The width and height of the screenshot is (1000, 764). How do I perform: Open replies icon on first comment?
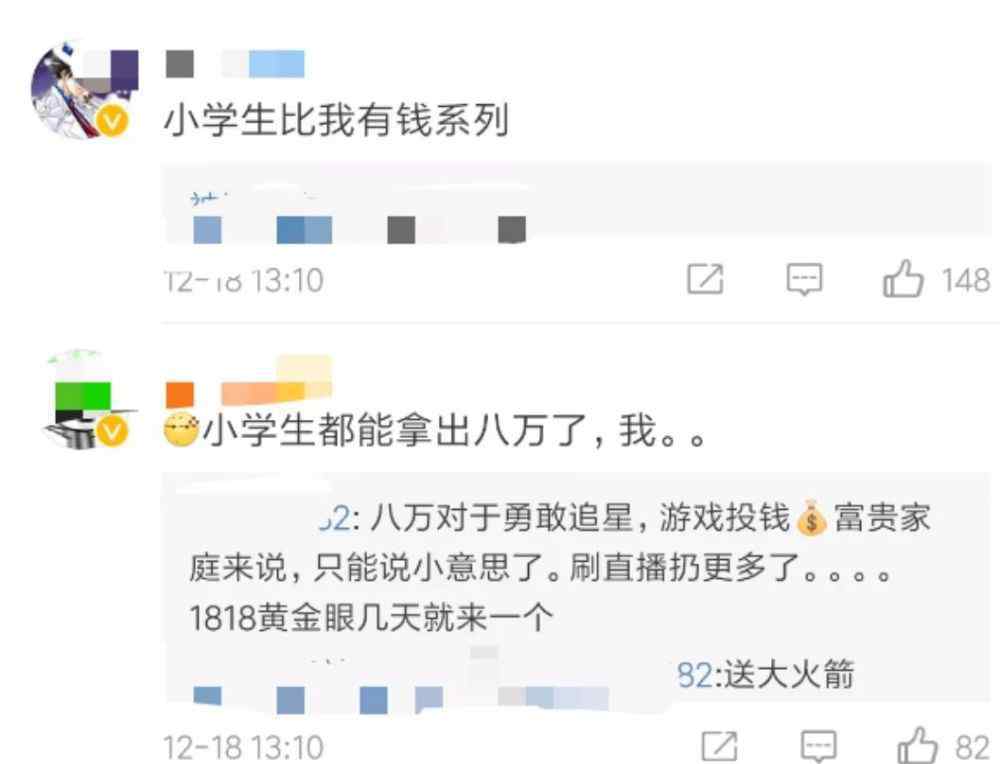coord(804,279)
